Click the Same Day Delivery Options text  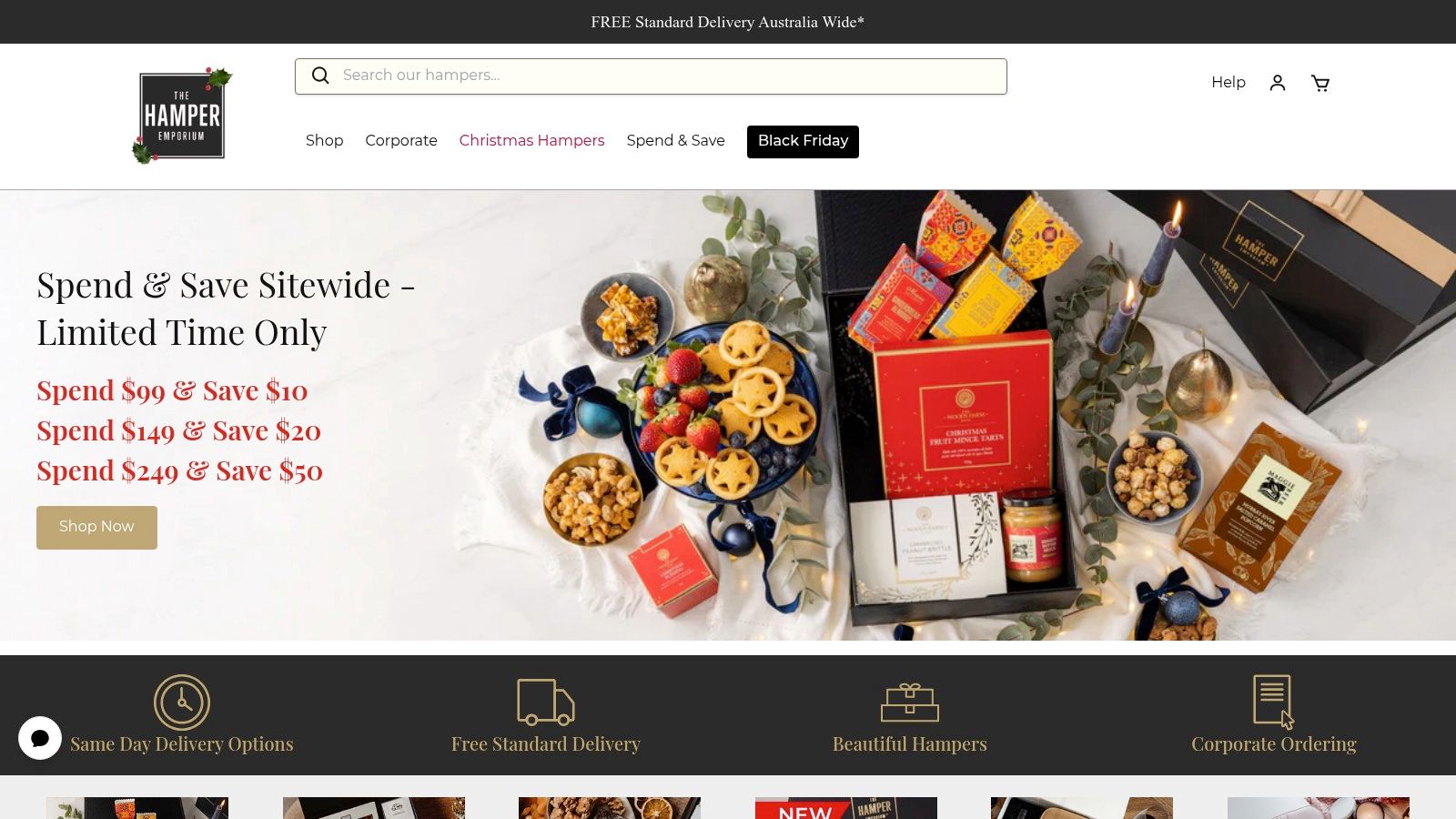[182, 744]
